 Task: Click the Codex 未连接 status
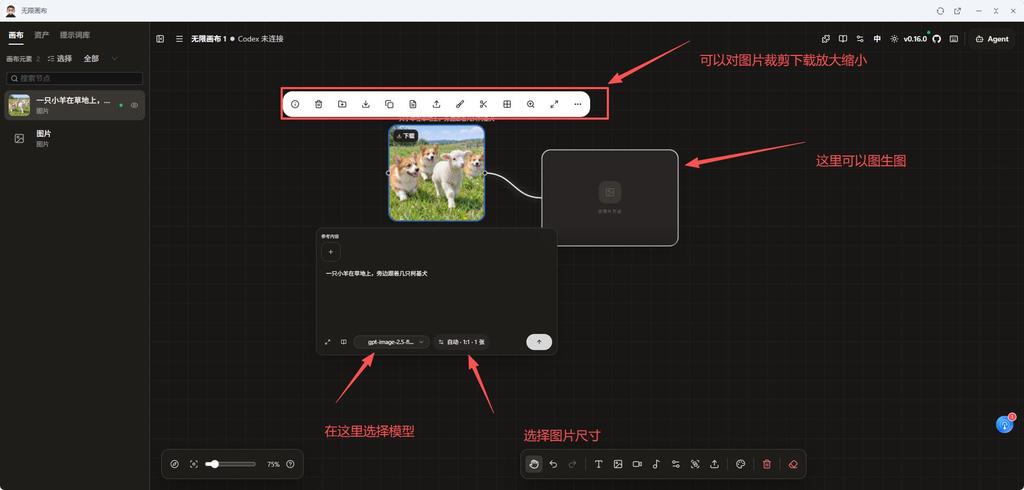(x=261, y=39)
